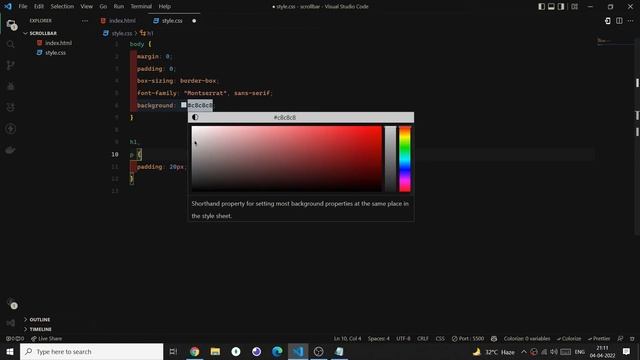Click h1 symbol in the breadcrumb

click(x=147, y=33)
